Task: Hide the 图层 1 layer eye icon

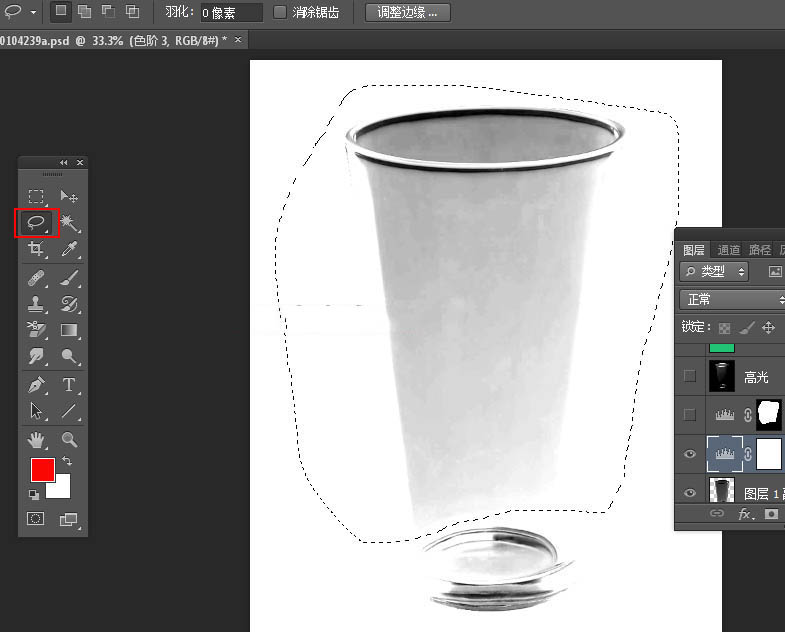Action: [690, 491]
